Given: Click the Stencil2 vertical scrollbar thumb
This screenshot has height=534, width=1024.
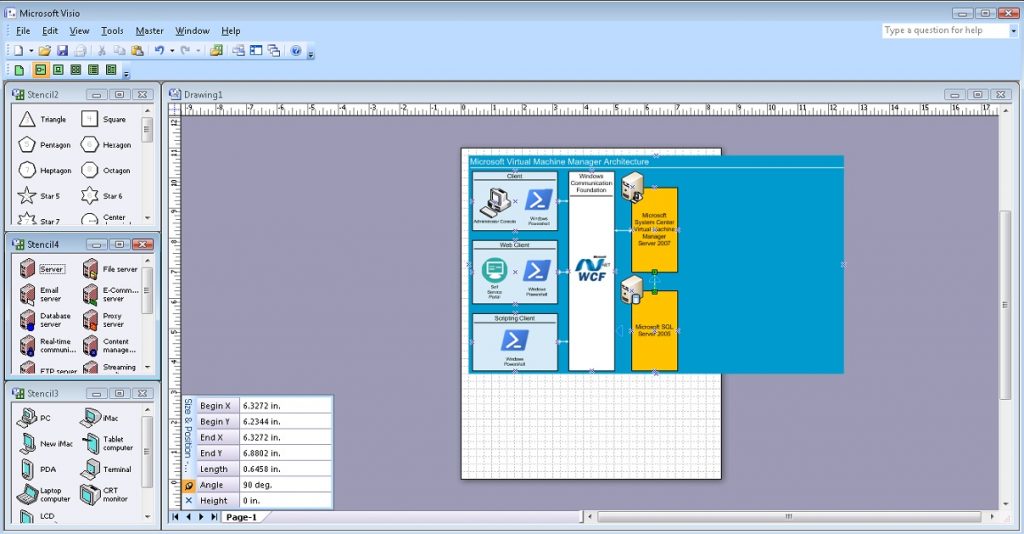Looking at the screenshot, I should (148, 129).
